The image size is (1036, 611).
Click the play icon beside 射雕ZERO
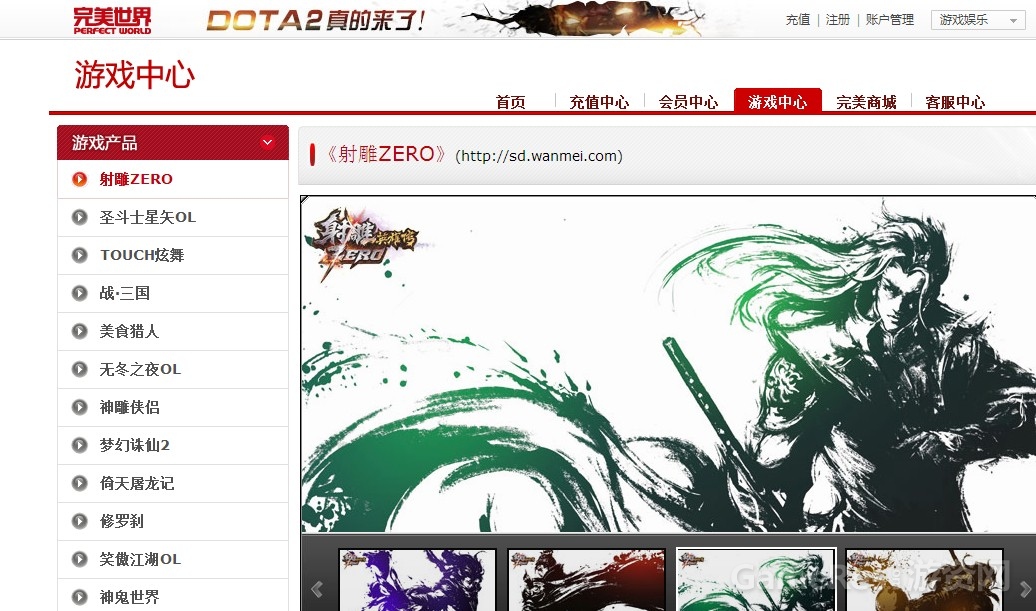coord(79,179)
